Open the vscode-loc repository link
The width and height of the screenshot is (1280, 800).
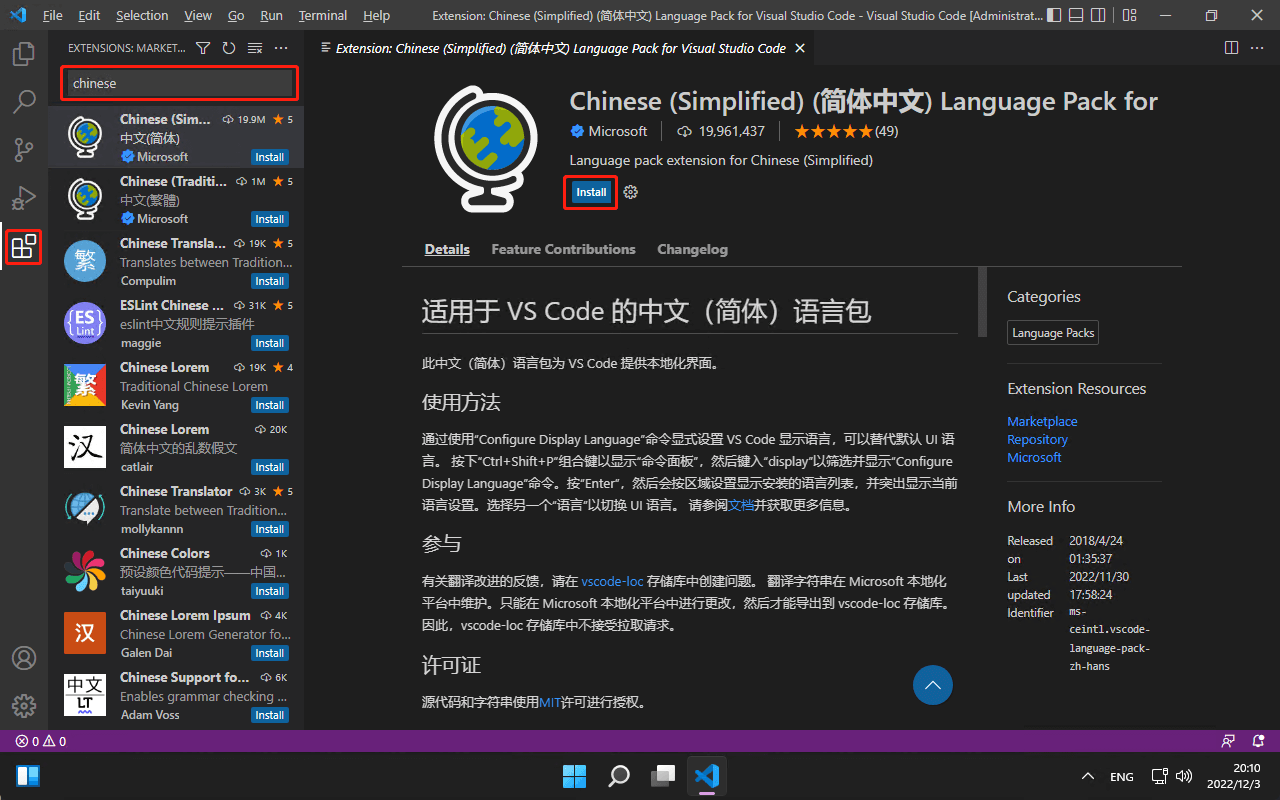pyautogui.click(x=612, y=581)
